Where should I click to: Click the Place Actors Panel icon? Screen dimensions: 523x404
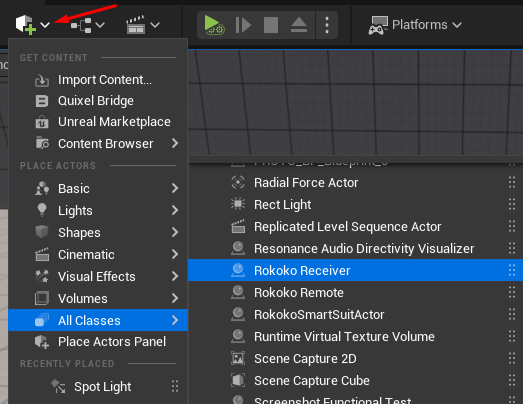[42, 342]
